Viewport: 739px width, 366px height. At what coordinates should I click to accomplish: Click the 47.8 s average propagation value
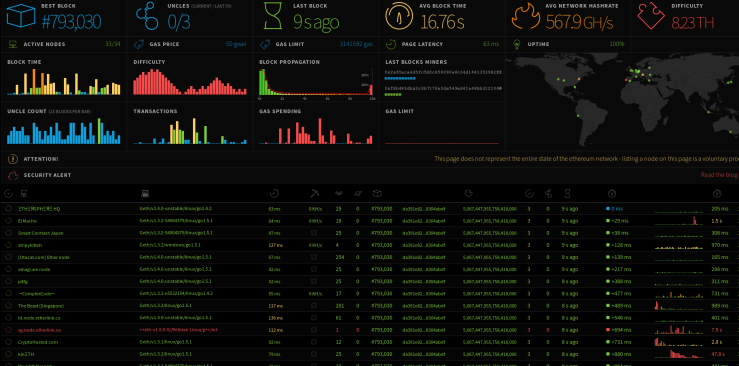click(719, 354)
